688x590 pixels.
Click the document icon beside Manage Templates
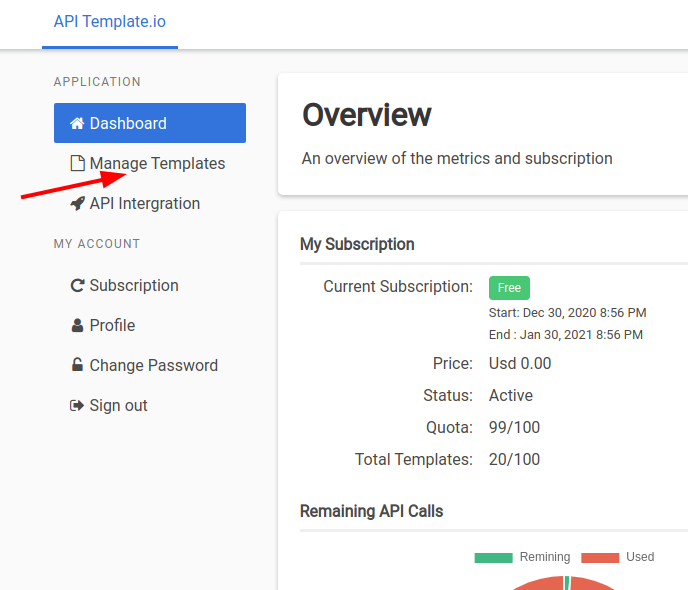77,163
